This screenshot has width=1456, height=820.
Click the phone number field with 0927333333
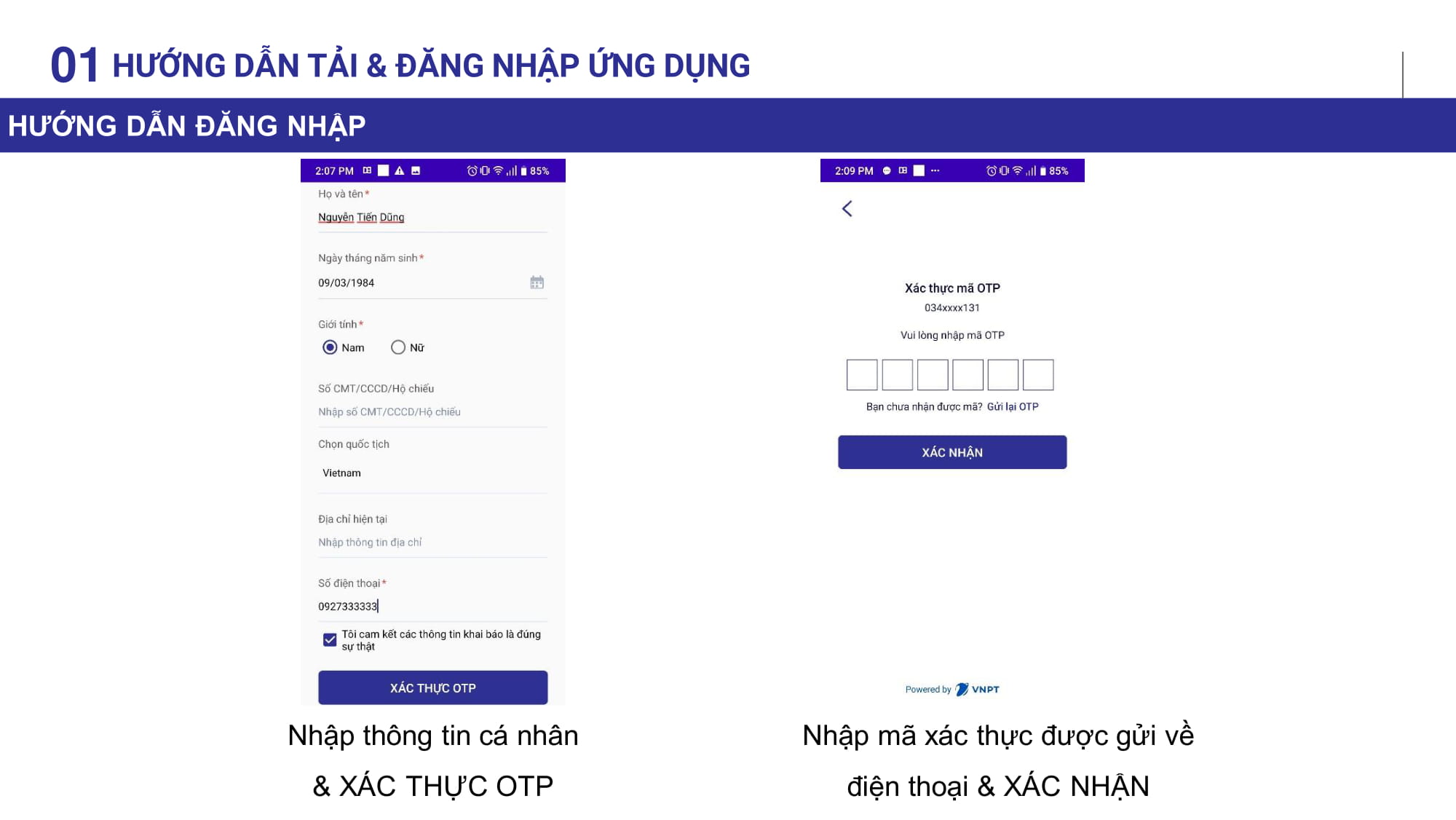coord(432,607)
